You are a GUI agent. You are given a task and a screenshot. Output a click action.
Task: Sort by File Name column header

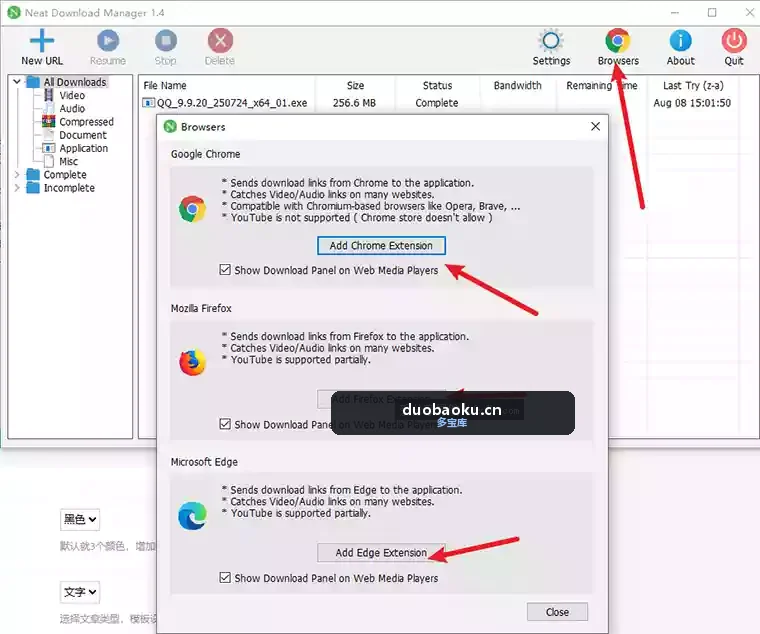[165, 86]
